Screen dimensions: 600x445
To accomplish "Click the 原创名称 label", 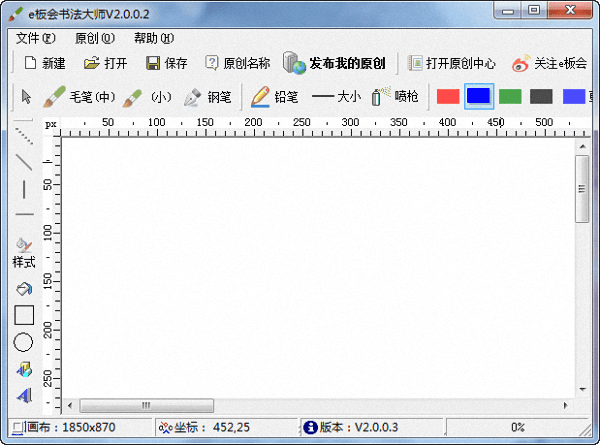I will tap(247, 63).
